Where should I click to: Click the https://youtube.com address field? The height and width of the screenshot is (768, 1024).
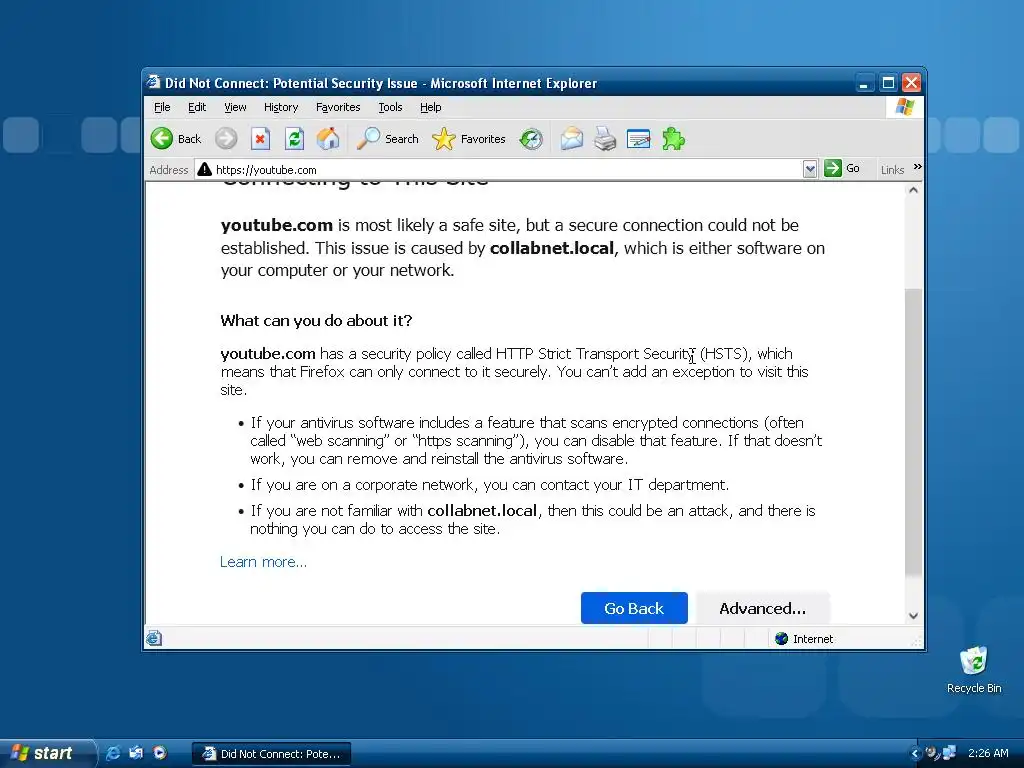point(498,169)
